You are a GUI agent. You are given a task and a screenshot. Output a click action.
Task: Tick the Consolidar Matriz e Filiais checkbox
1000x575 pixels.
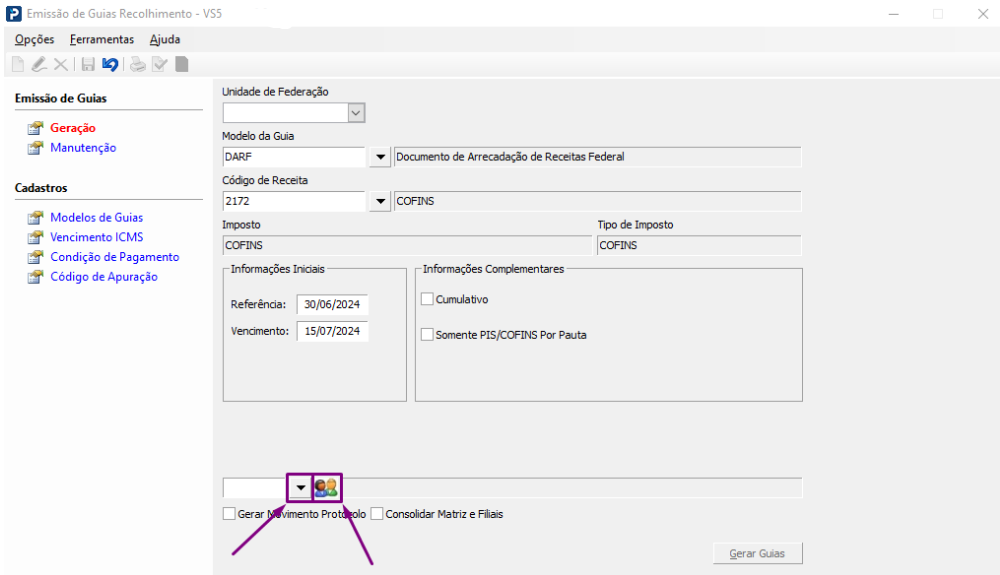pyautogui.click(x=378, y=514)
